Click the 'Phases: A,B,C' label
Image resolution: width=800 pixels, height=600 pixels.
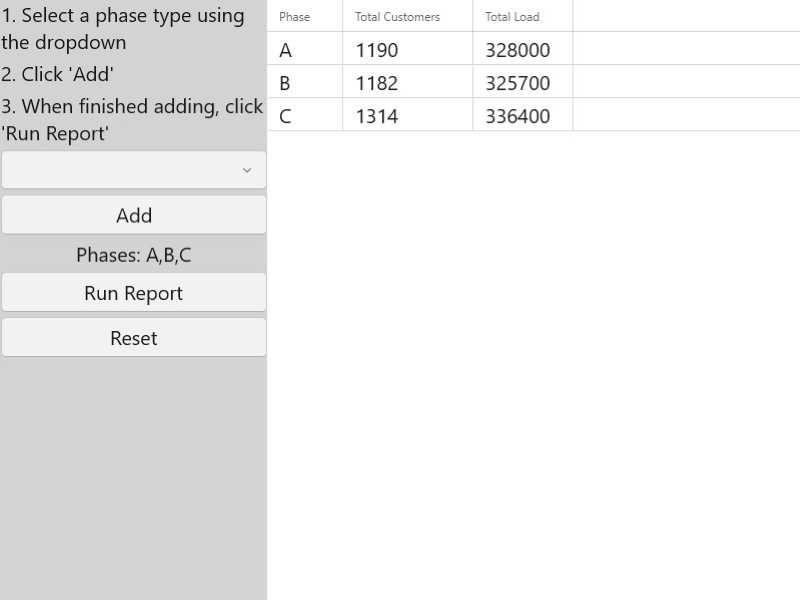pos(133,254)
